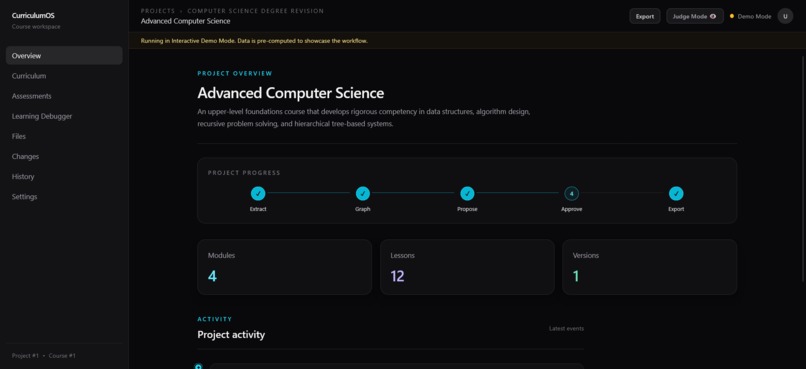Click the Demo Mode status indicator
806x369 pixels.
[750, 16]
